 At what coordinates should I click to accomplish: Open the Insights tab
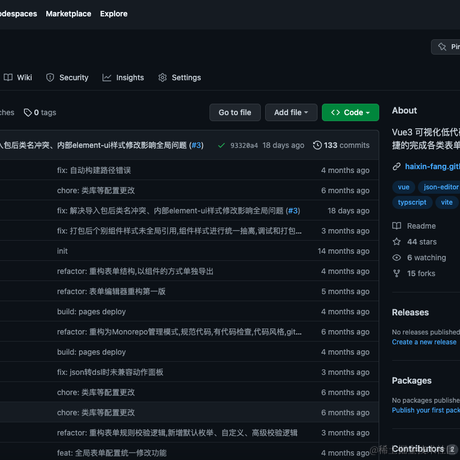click(x=123, y=77)
